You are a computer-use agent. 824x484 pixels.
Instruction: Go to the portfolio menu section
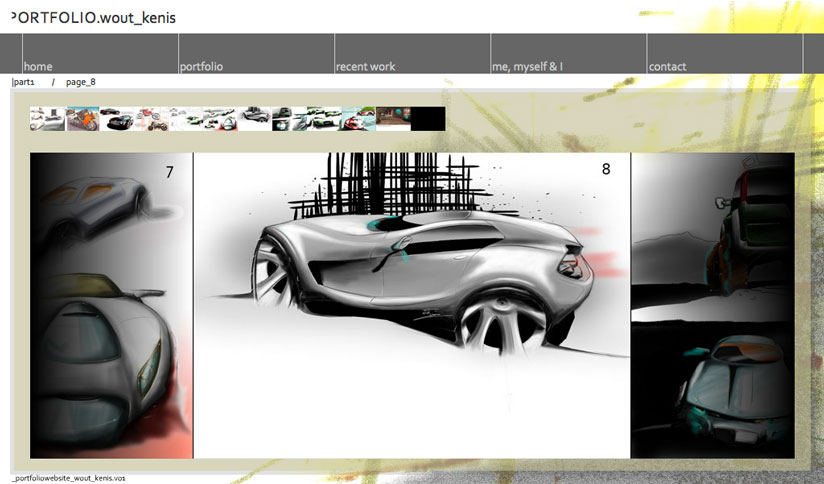click(201, 66)
